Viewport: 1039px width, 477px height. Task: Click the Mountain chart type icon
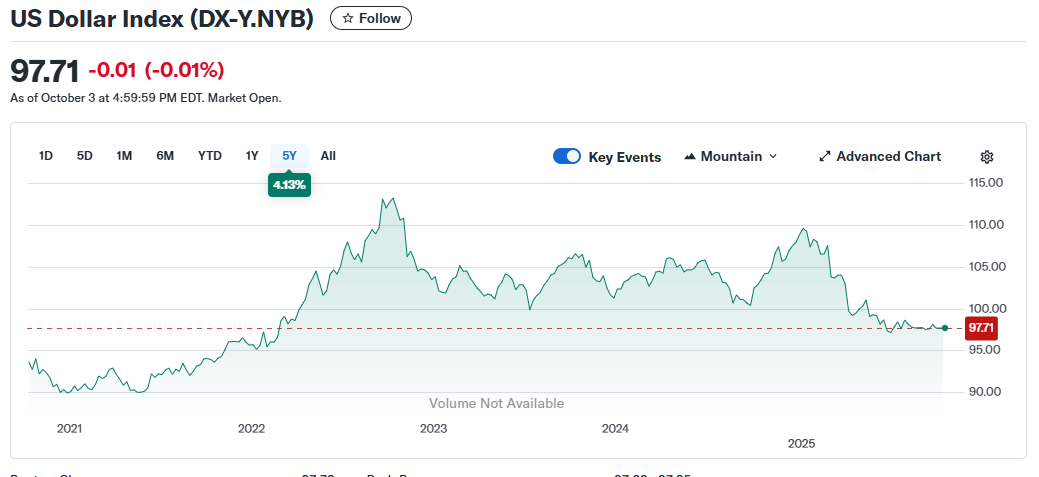[x=690, y=157]
